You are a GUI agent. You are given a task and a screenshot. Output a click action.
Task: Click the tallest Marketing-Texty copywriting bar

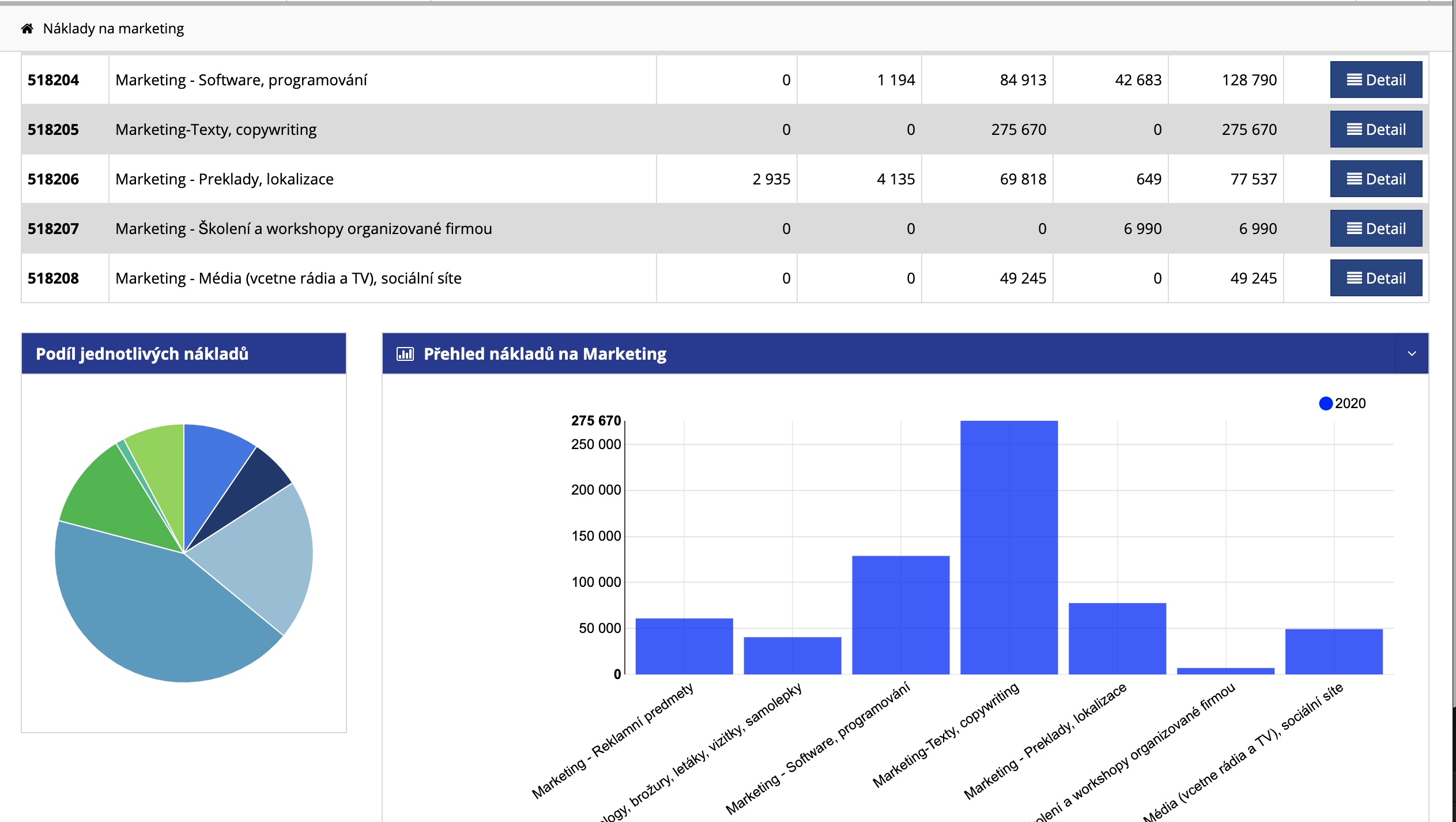tap(1009, 548)
